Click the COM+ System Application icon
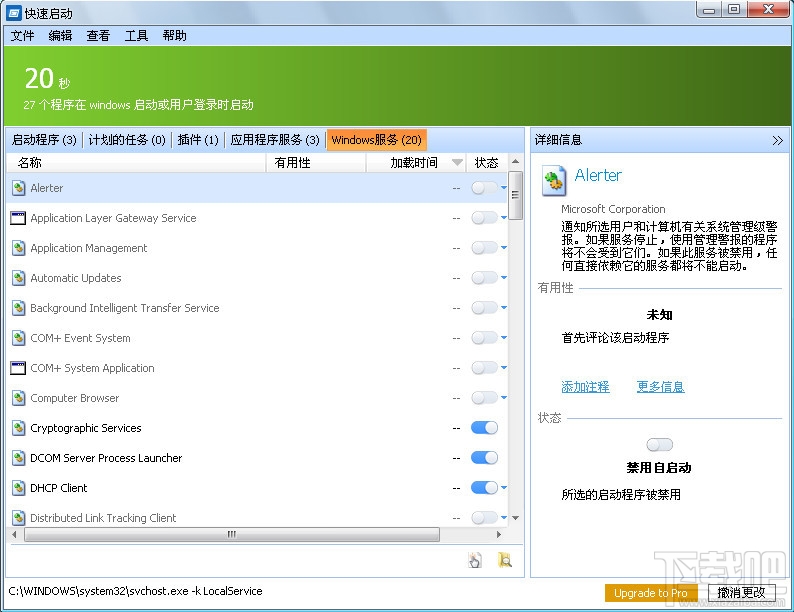Image resolution: width=794 pixels, height=612 pixels. (18, 368)
